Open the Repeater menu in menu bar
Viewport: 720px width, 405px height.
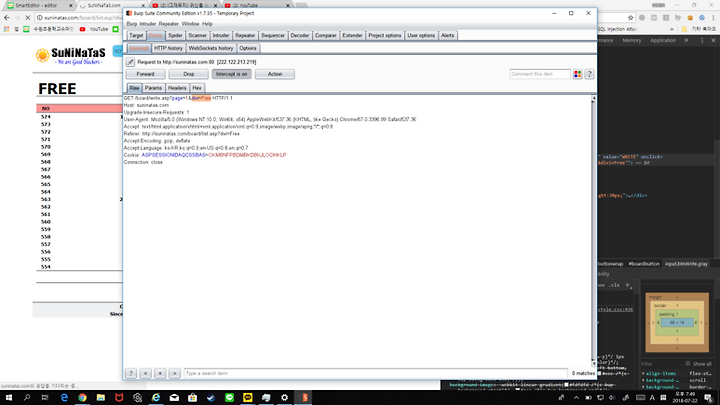(x=169, y=24)
